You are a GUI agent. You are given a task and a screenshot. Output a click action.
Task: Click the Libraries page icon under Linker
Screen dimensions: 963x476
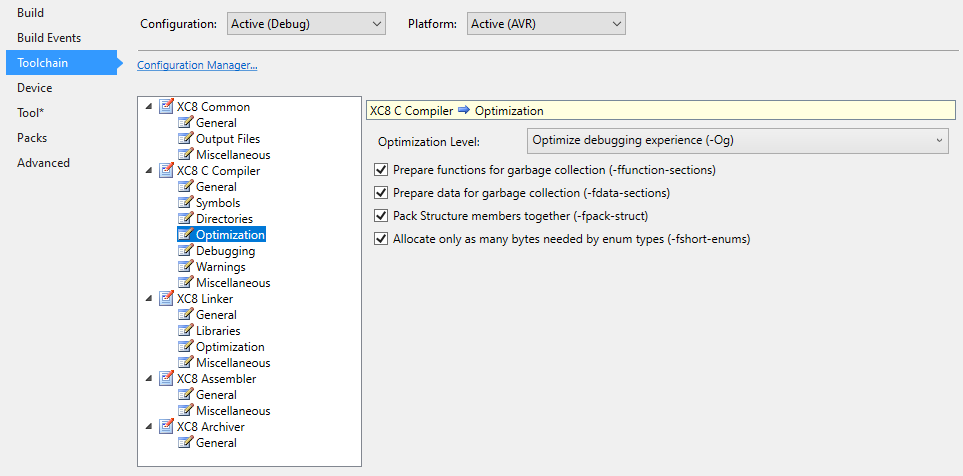coord(185,331)
